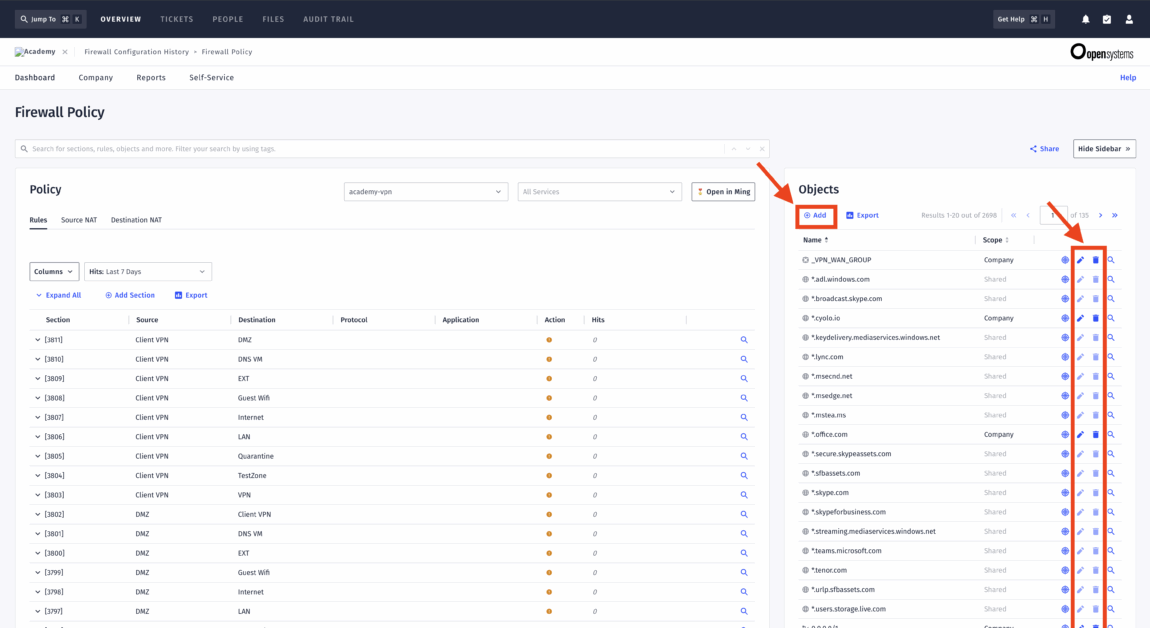
Task: Click the magnifier icon on *.lync.com row
Action: 1110,356
